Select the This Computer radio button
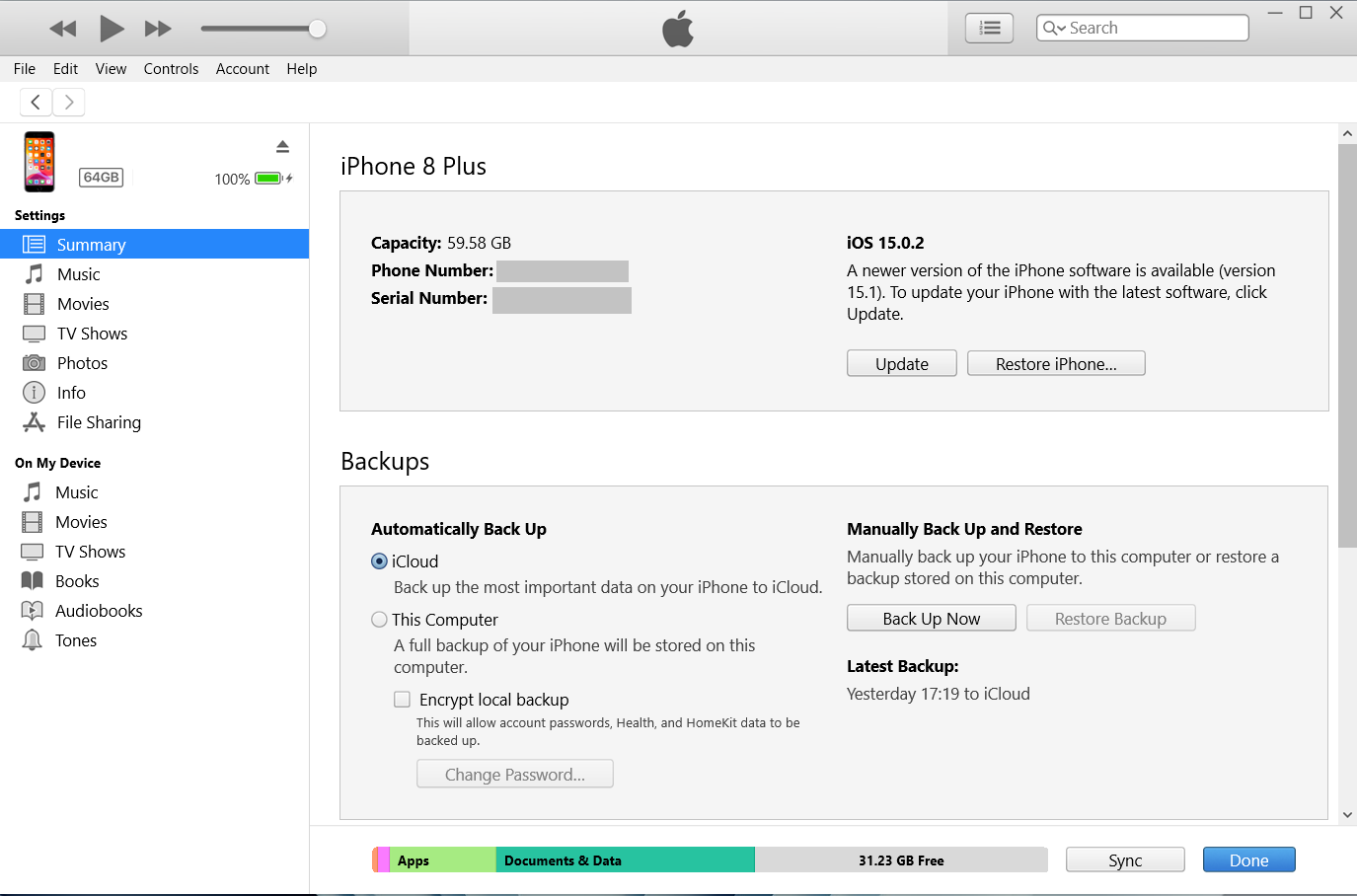Image resolution: width=1357 pixels, height=896 pixels. click(379, 620)
